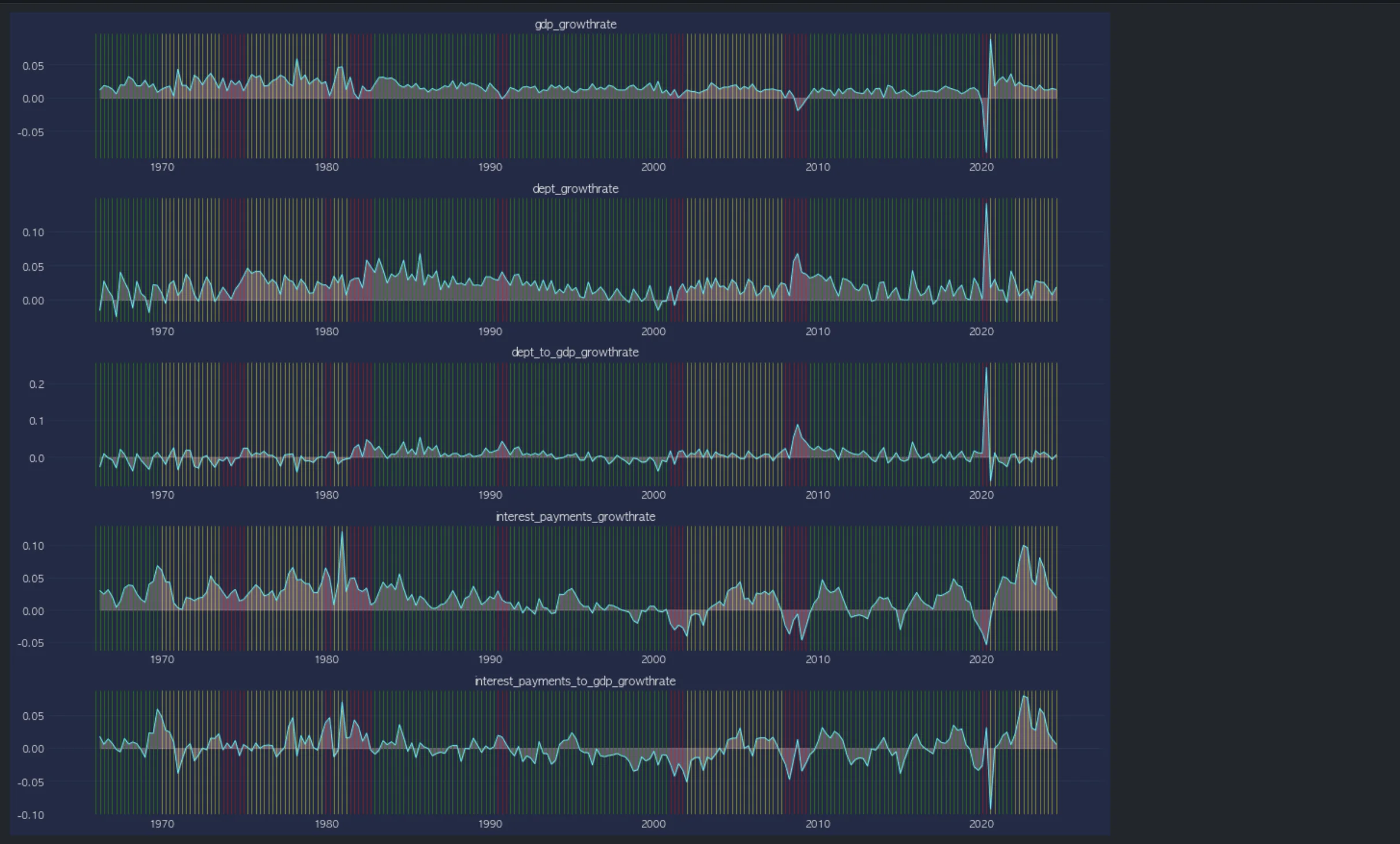Click the 2022 peak in interest_payments_growthrate chart
1400x844 pixels.
(1024, 546)
